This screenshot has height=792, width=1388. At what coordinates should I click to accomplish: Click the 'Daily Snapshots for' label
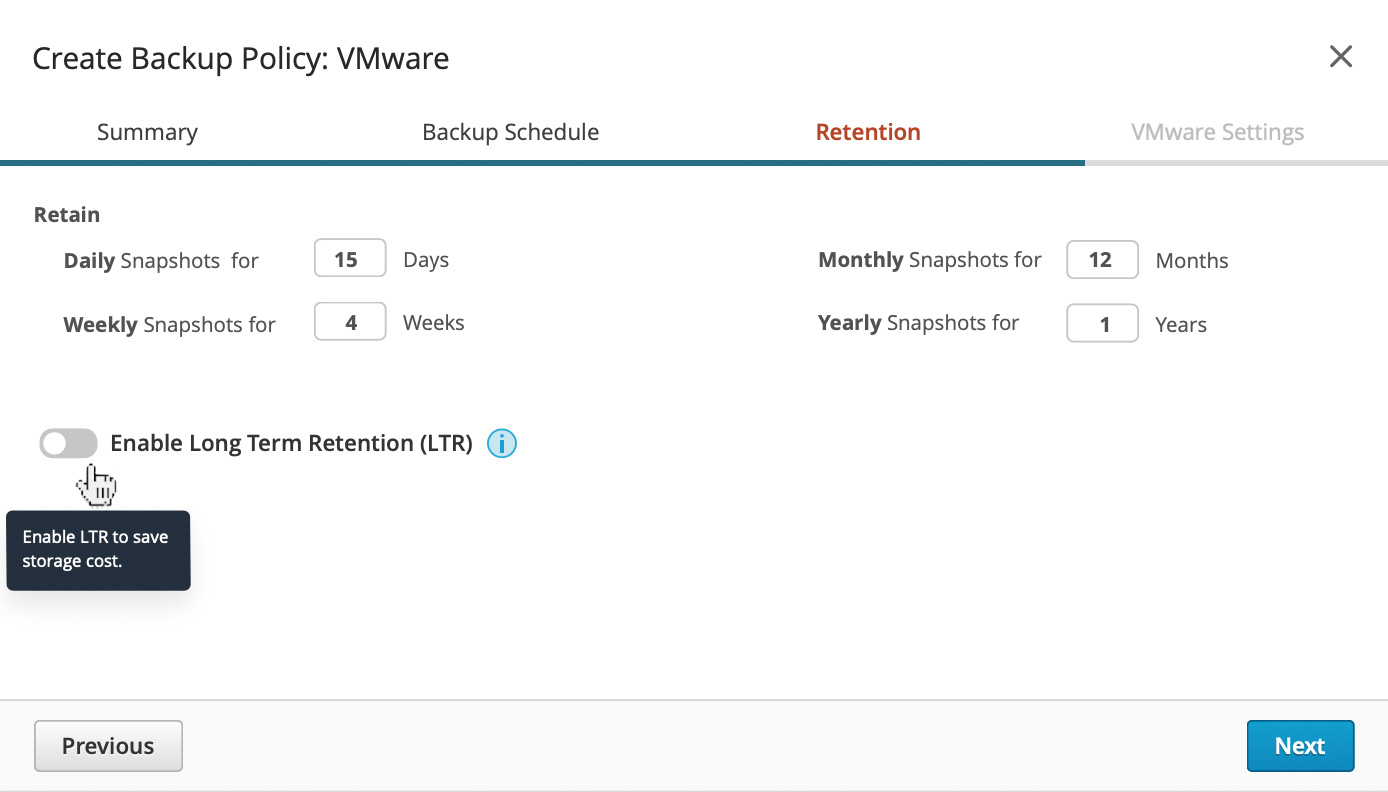coord(161,261)
